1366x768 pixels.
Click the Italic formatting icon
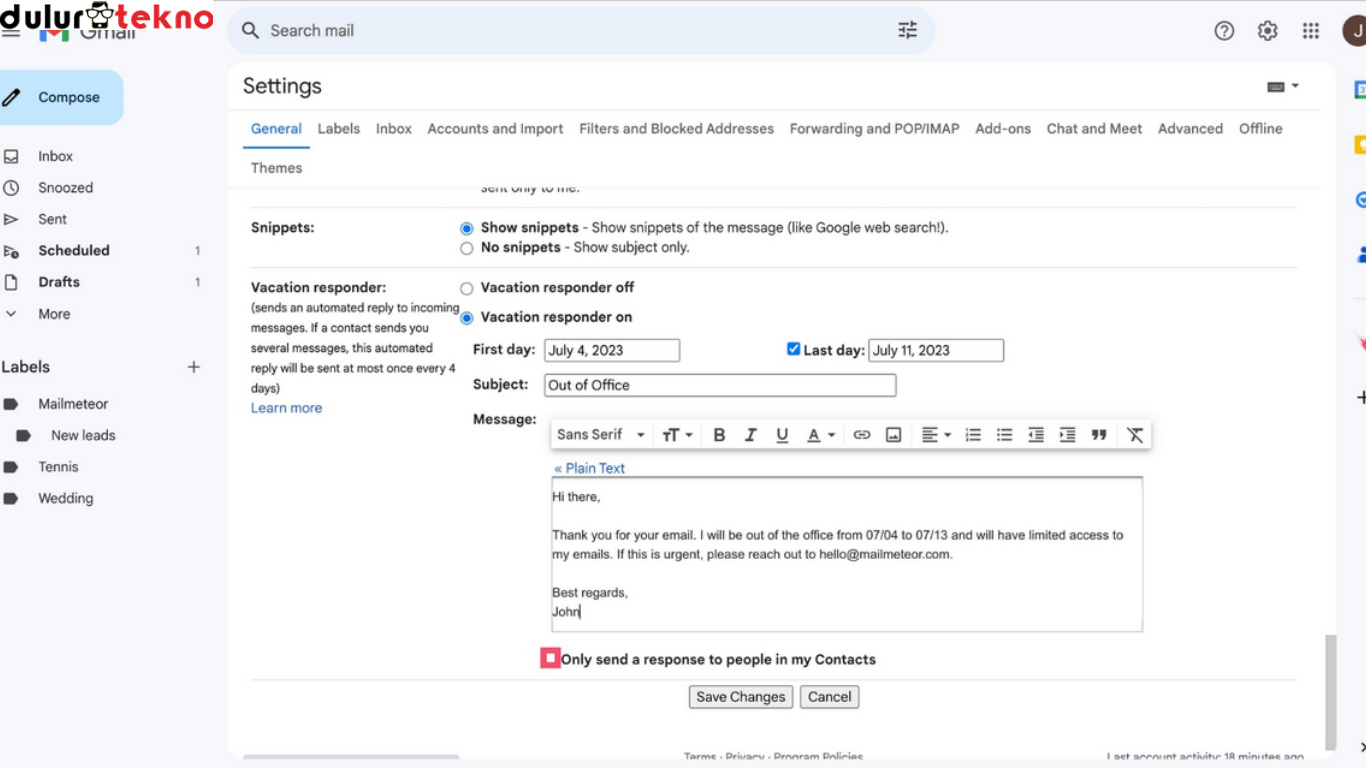coord(750,435)
